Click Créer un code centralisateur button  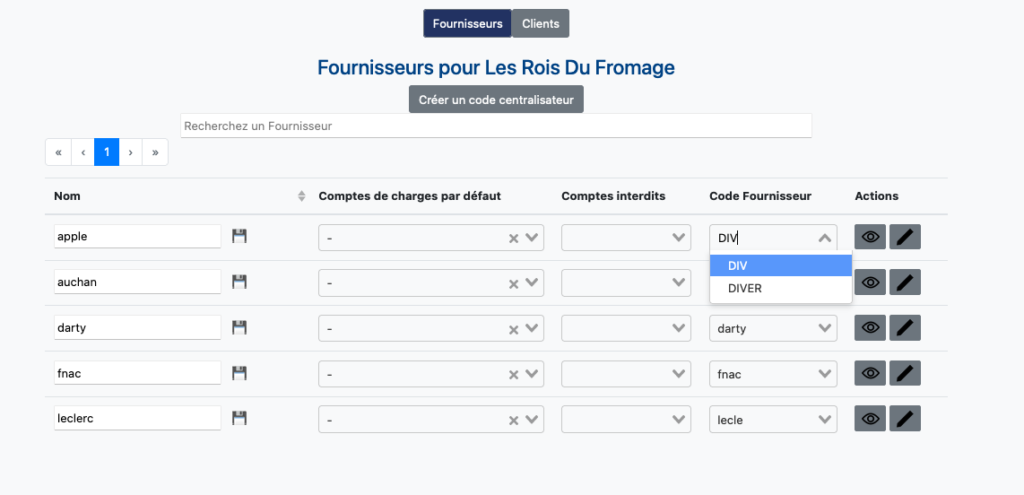click(496, 99)
